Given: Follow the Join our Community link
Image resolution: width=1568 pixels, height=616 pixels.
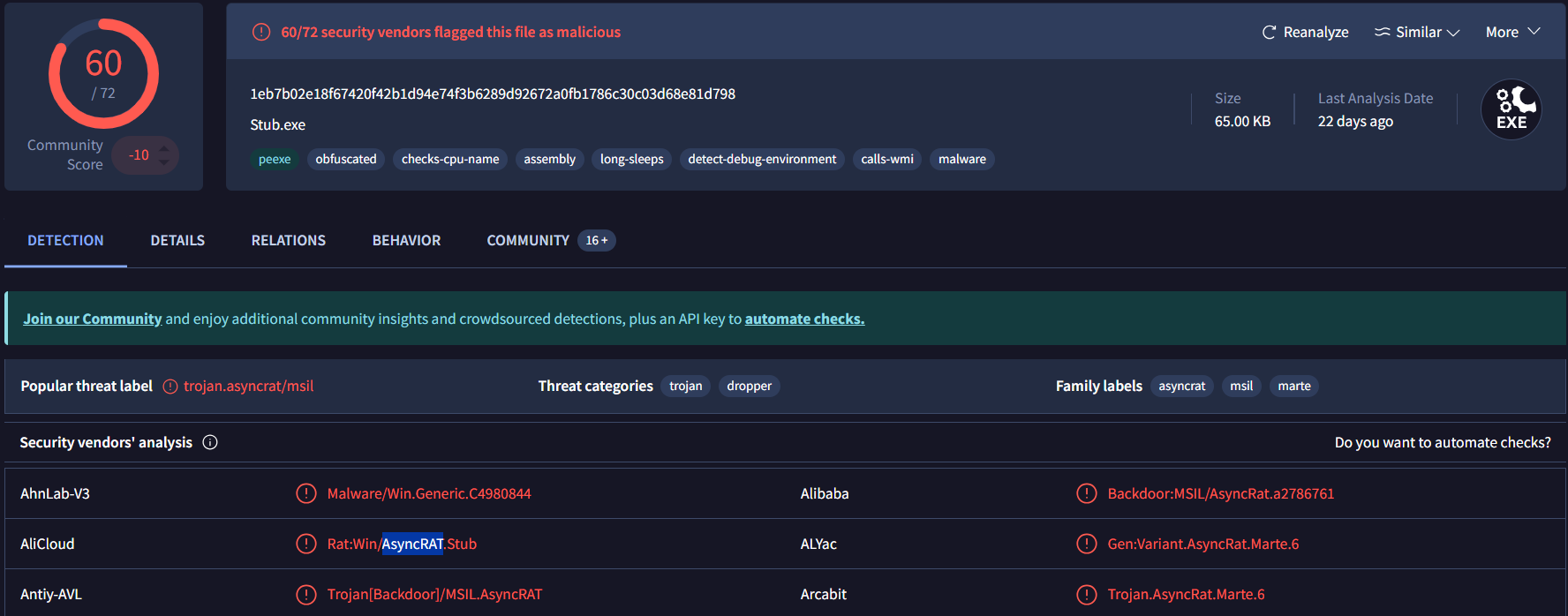Looking at the screenshot, I should (93, 319).
